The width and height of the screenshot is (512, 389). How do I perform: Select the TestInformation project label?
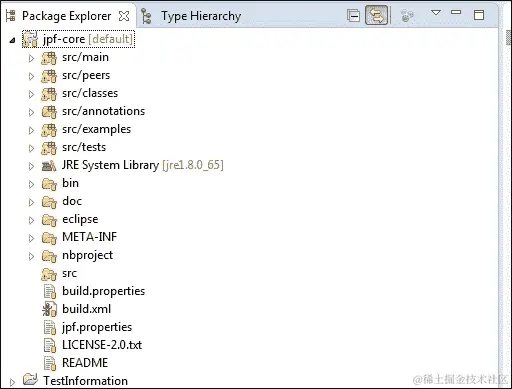pos(85,381)
